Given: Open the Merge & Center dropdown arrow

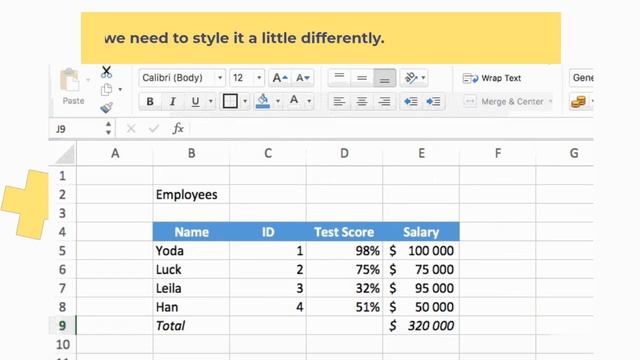Looking at the screenshot, I should (550, 101).
